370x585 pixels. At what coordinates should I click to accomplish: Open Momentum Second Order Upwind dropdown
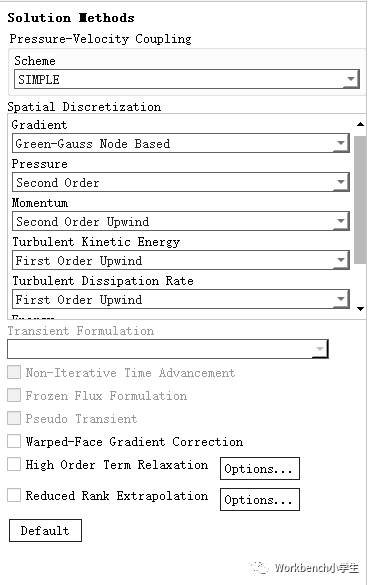(181, 221)
